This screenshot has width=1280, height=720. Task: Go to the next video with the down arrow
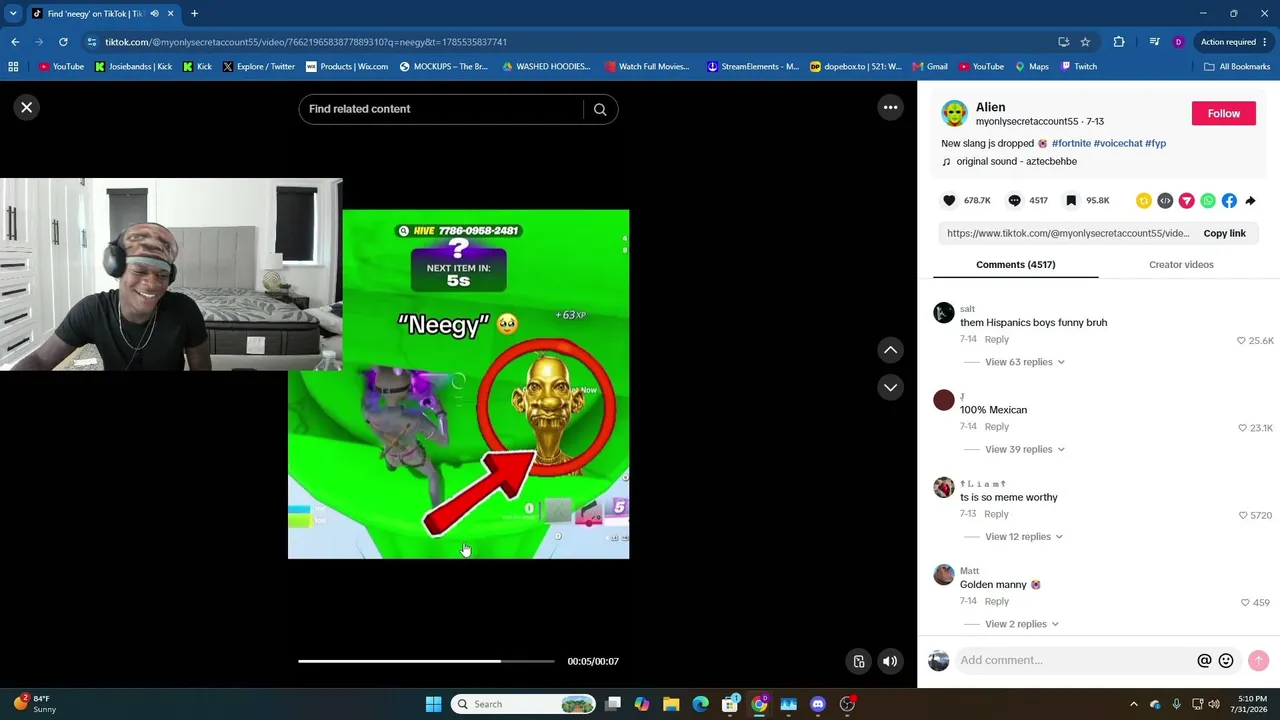click(890, 387)
